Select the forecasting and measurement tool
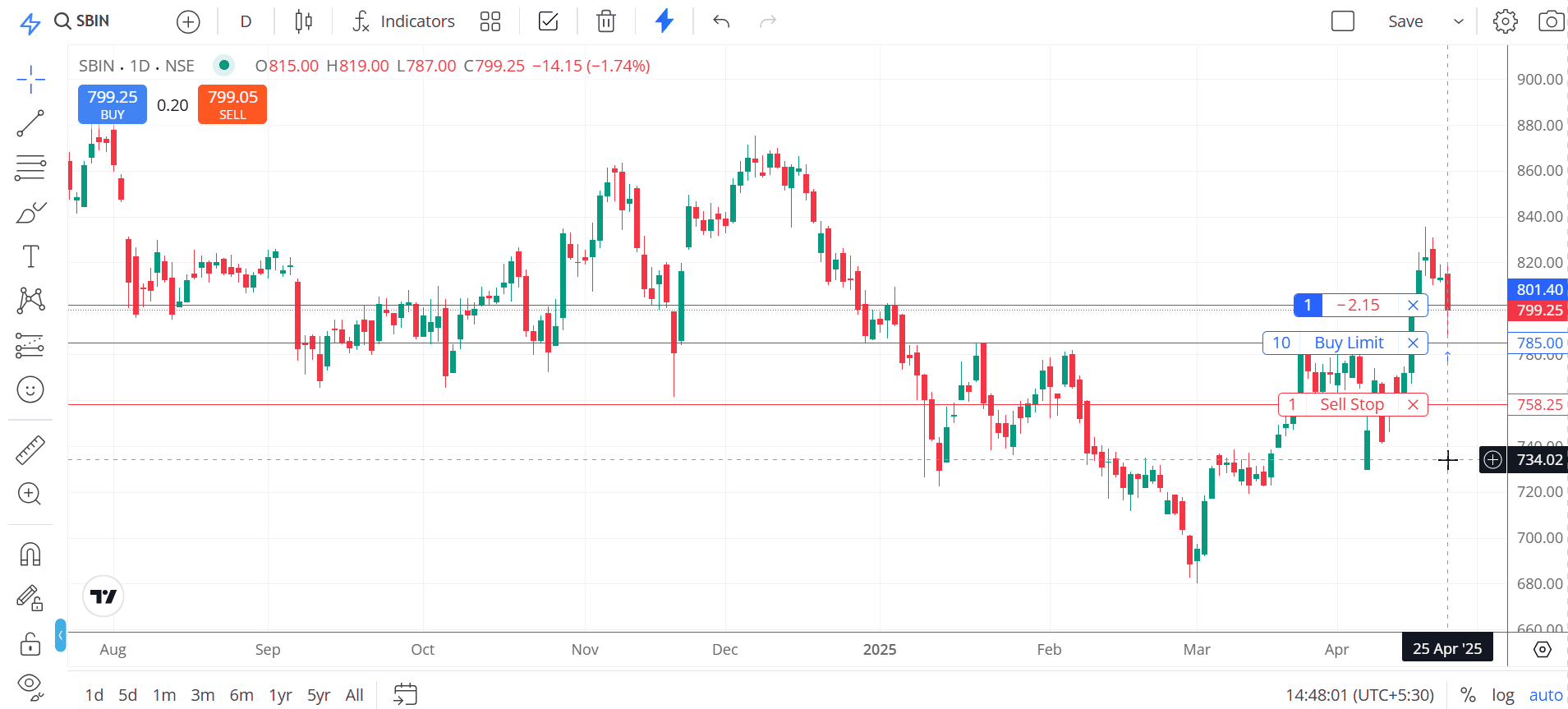The height and width of the screenshot is (709, 1568). (30, 345)
